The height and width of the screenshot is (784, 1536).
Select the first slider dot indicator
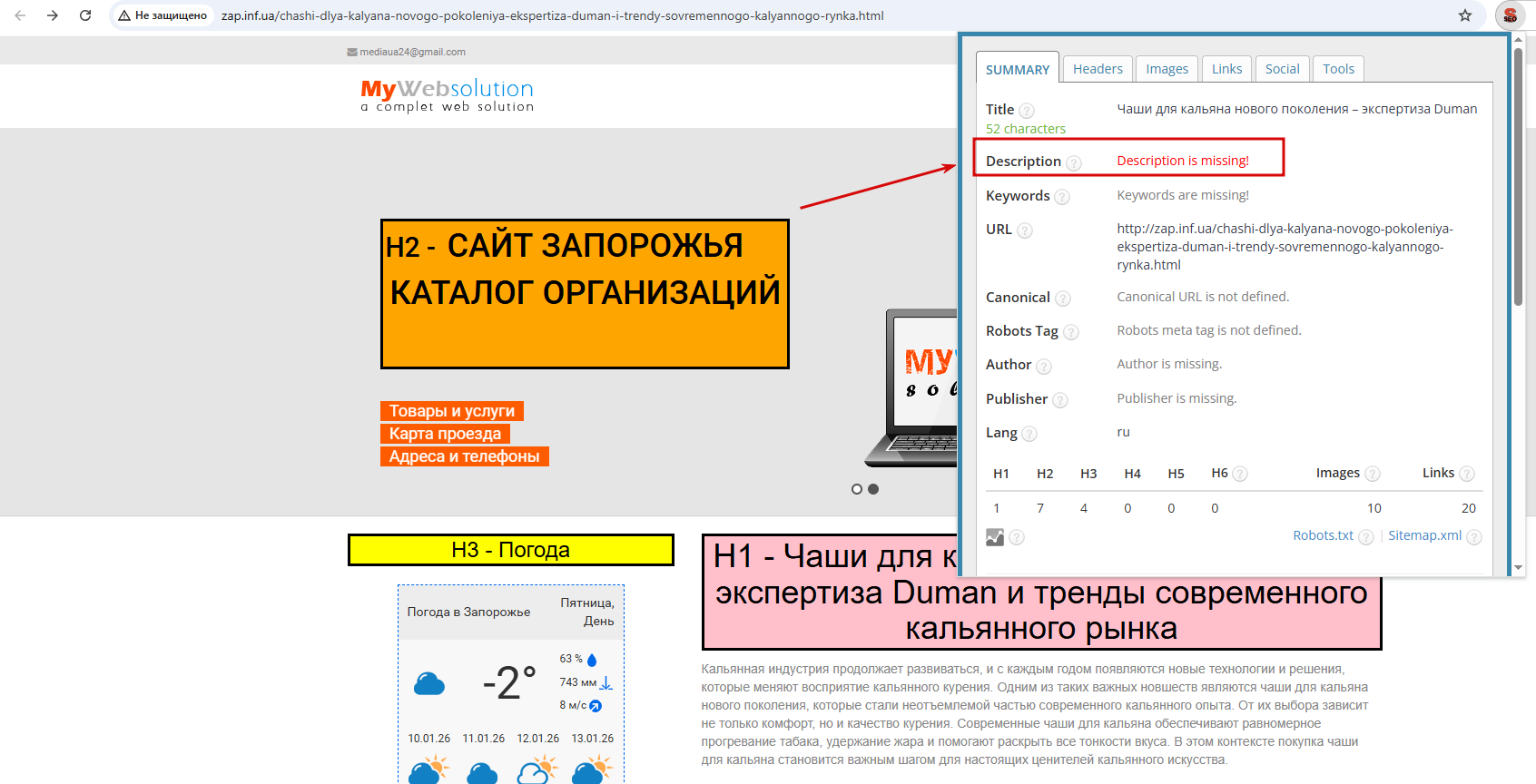pos(857,489)
